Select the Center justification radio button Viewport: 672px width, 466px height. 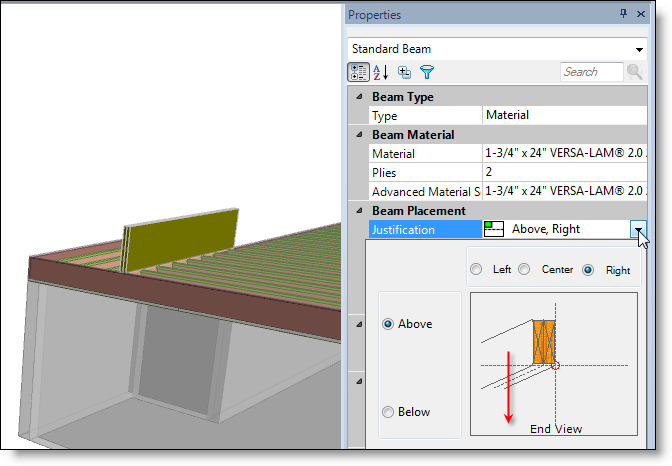click(524, 270)
